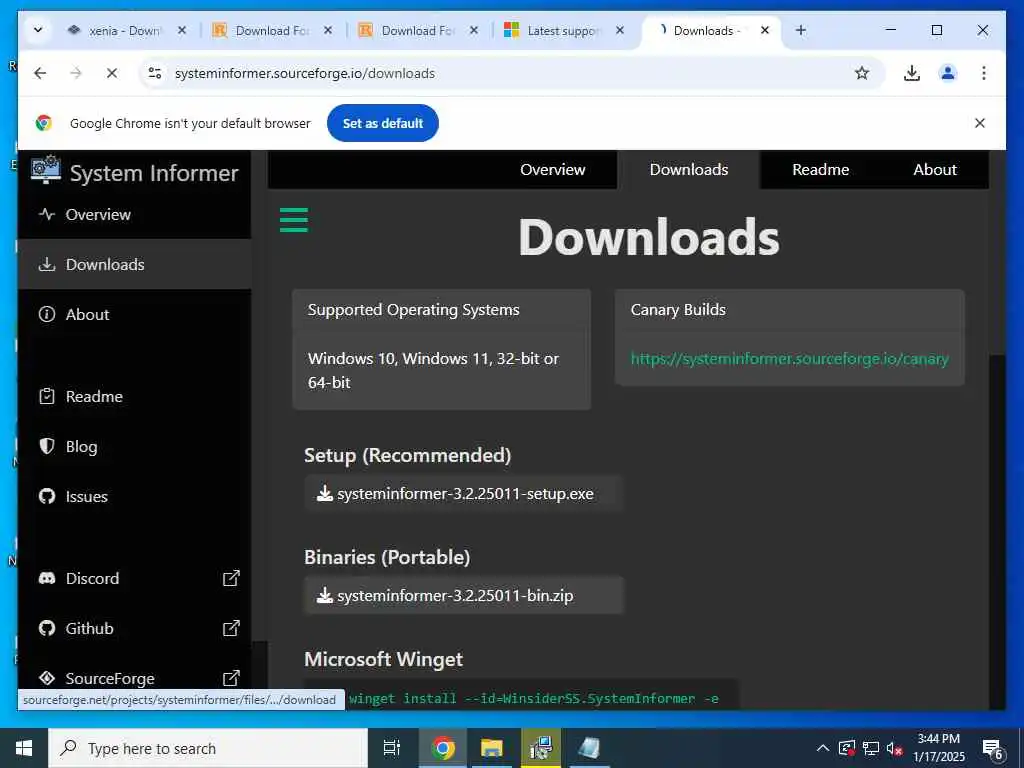Image resolution: width=1024 pixels, height=768 pixels.
Task: Close the xenia browser tab
Action: pos(182,30)
